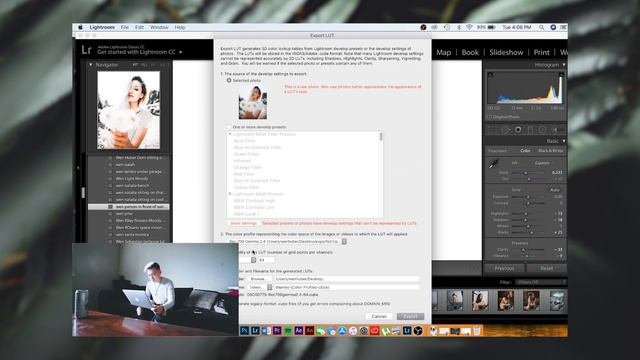This screenshot has width=640, height=360.
Task: Select 'One or more develop presets' option
Action: pyautogui.click(x=229, y=127)
